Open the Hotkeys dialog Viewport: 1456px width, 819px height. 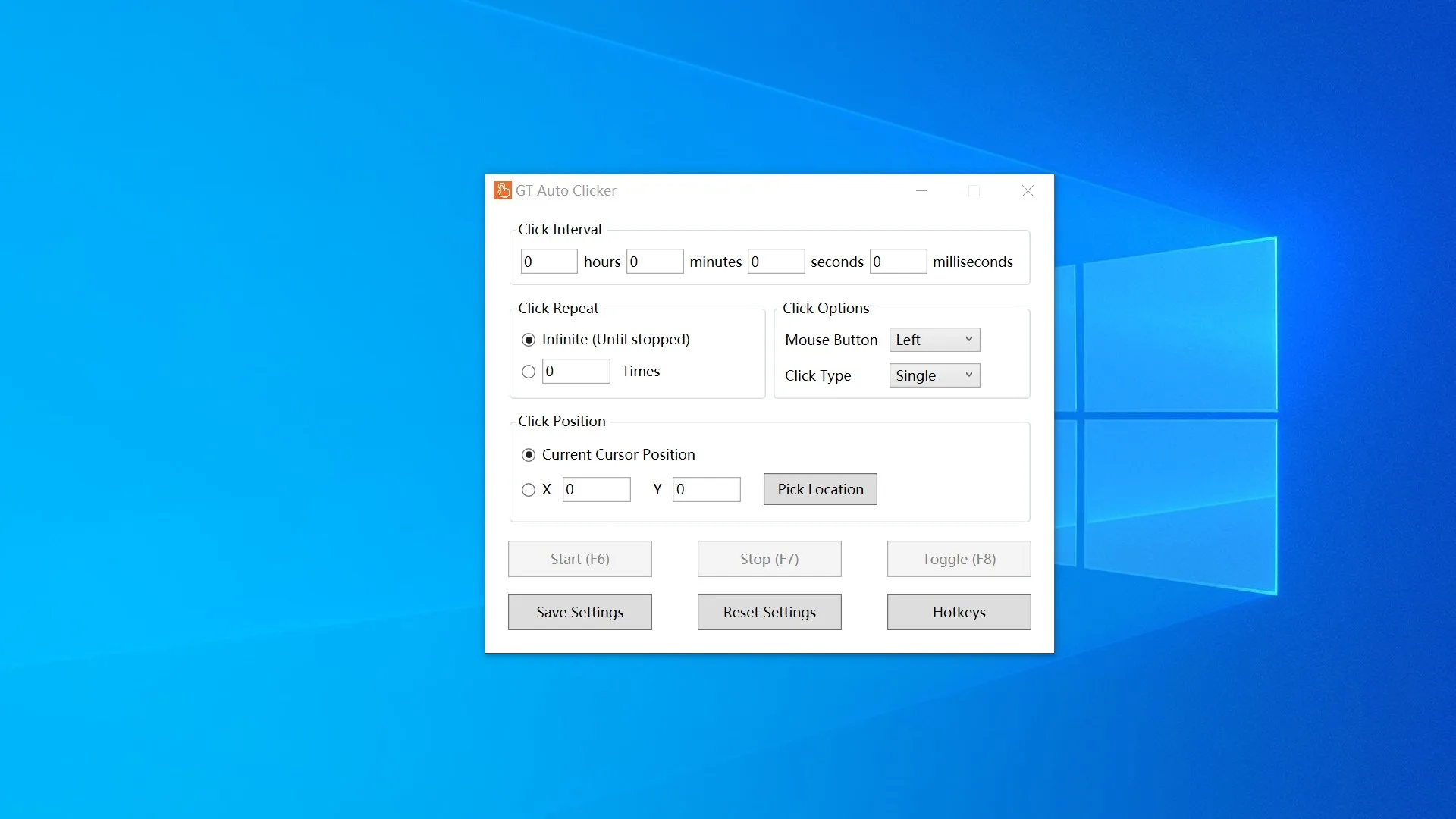click(959, 612)
